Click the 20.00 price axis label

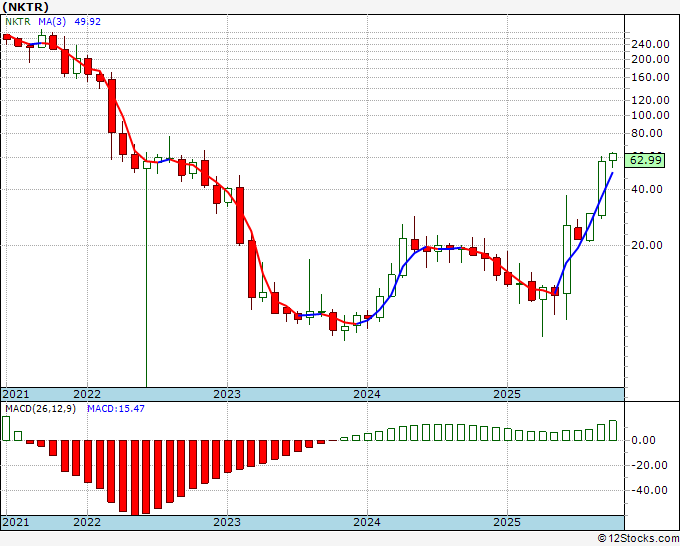(647, 245)
